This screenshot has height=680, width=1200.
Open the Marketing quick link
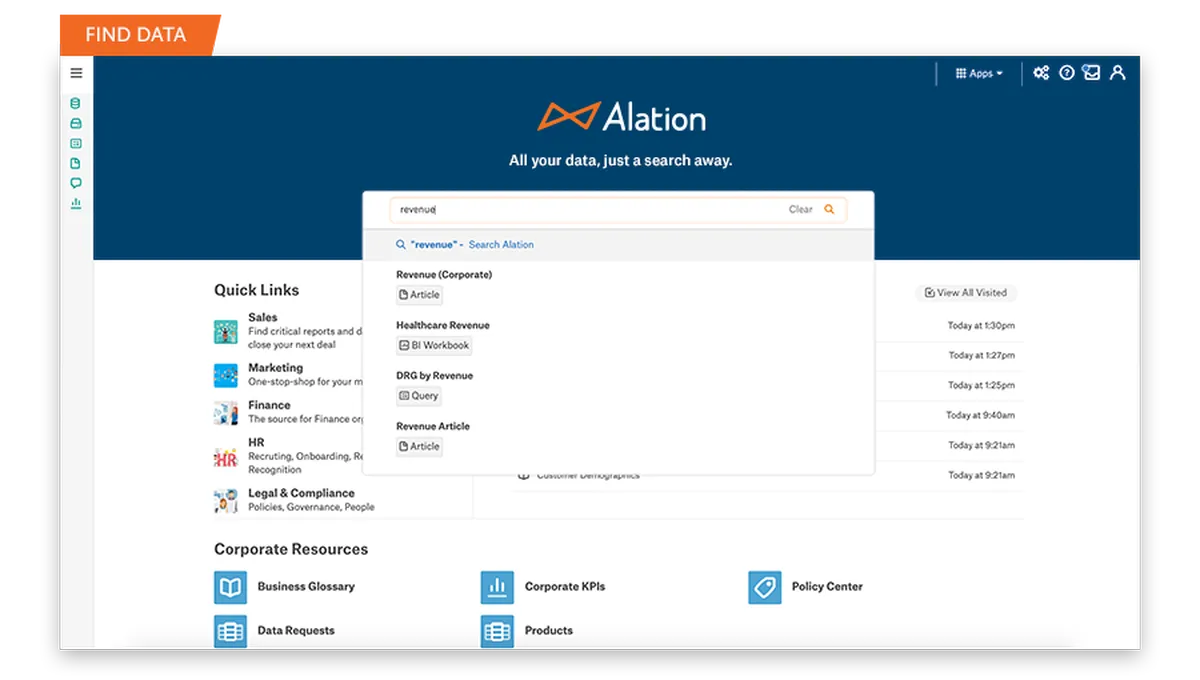coord(275,368)
